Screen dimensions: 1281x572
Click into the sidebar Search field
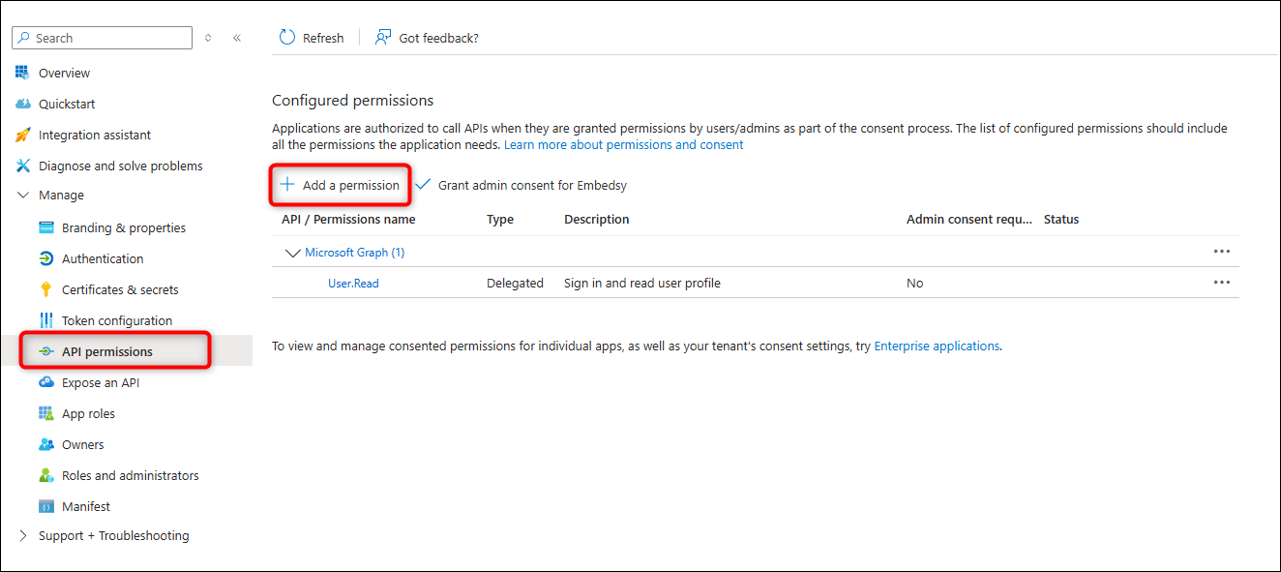click(102, 38)
